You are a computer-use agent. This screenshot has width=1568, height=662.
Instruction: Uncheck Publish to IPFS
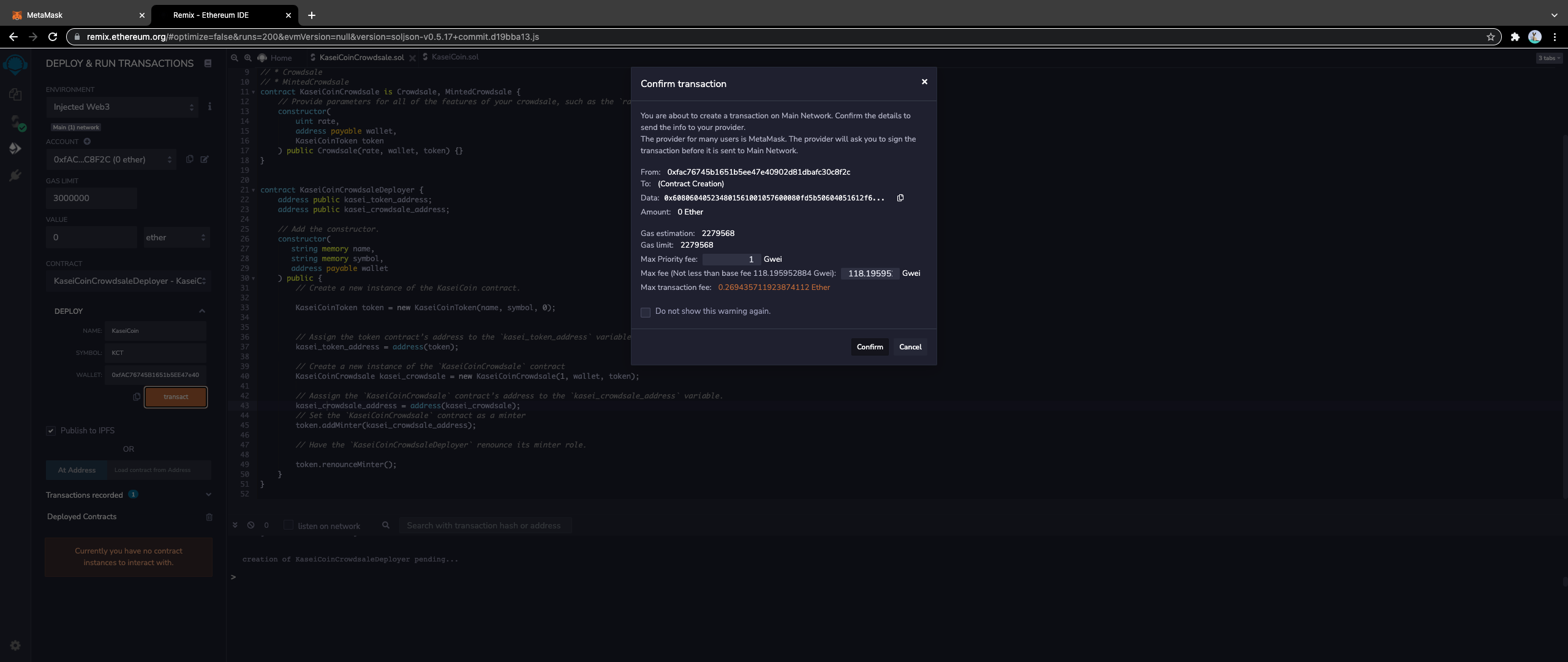click(x=51, y=431)
